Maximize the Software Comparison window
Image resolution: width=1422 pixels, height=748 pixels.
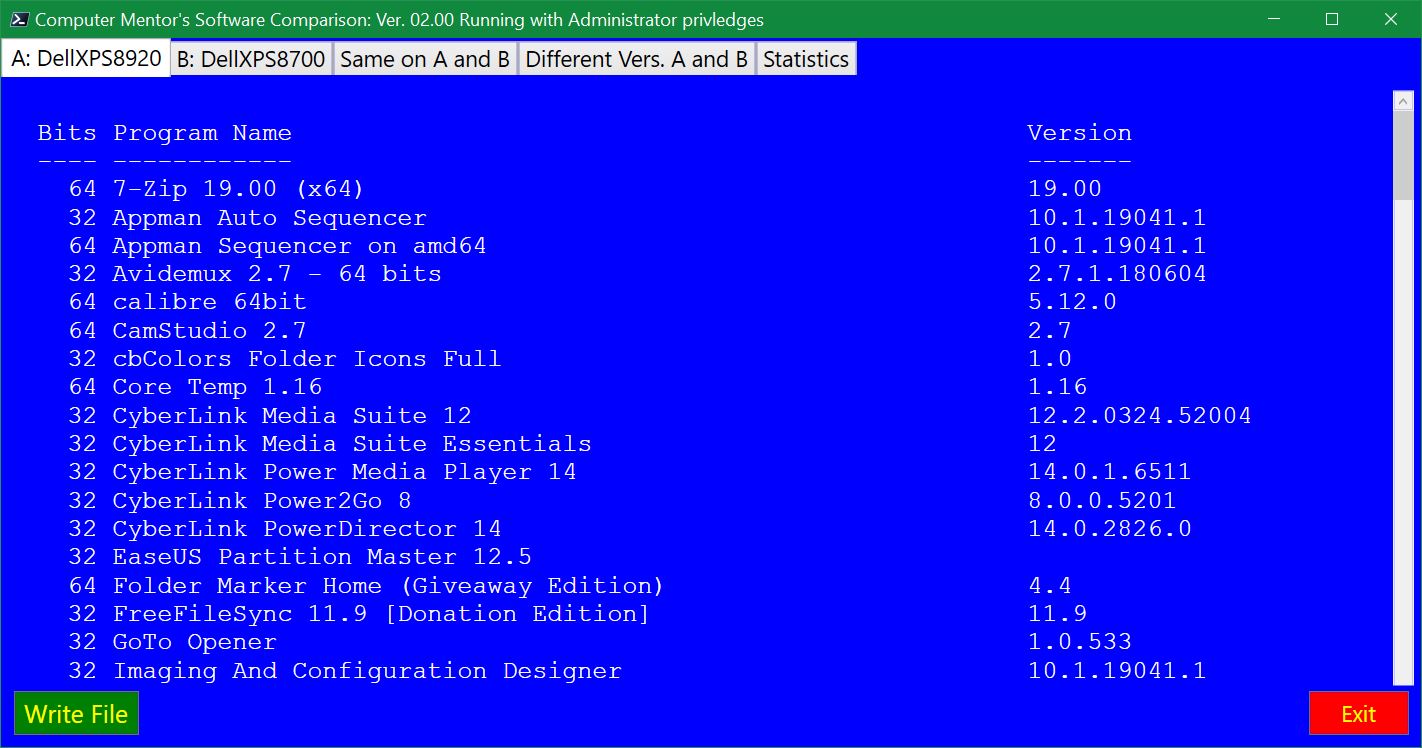pos(1332,19)
